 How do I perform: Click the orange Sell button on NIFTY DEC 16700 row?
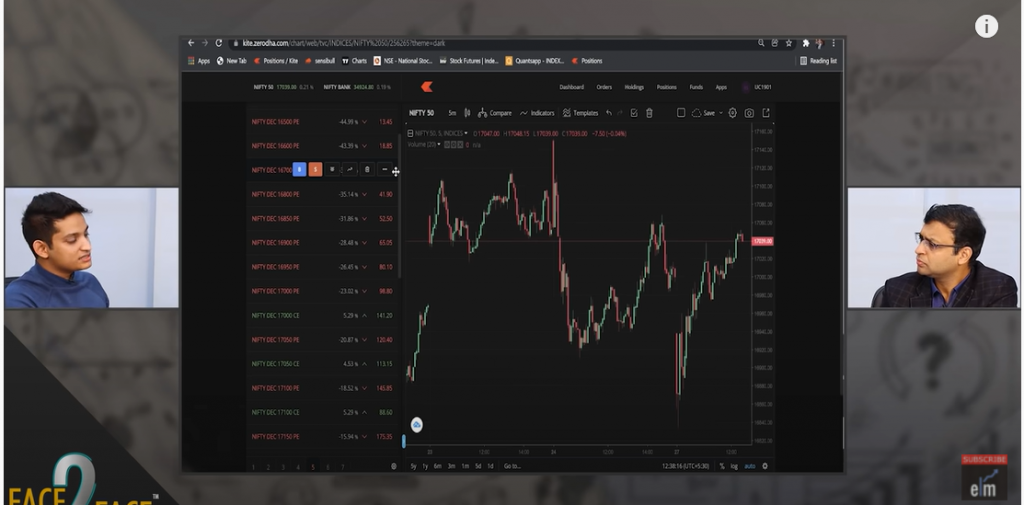[315, 170]
